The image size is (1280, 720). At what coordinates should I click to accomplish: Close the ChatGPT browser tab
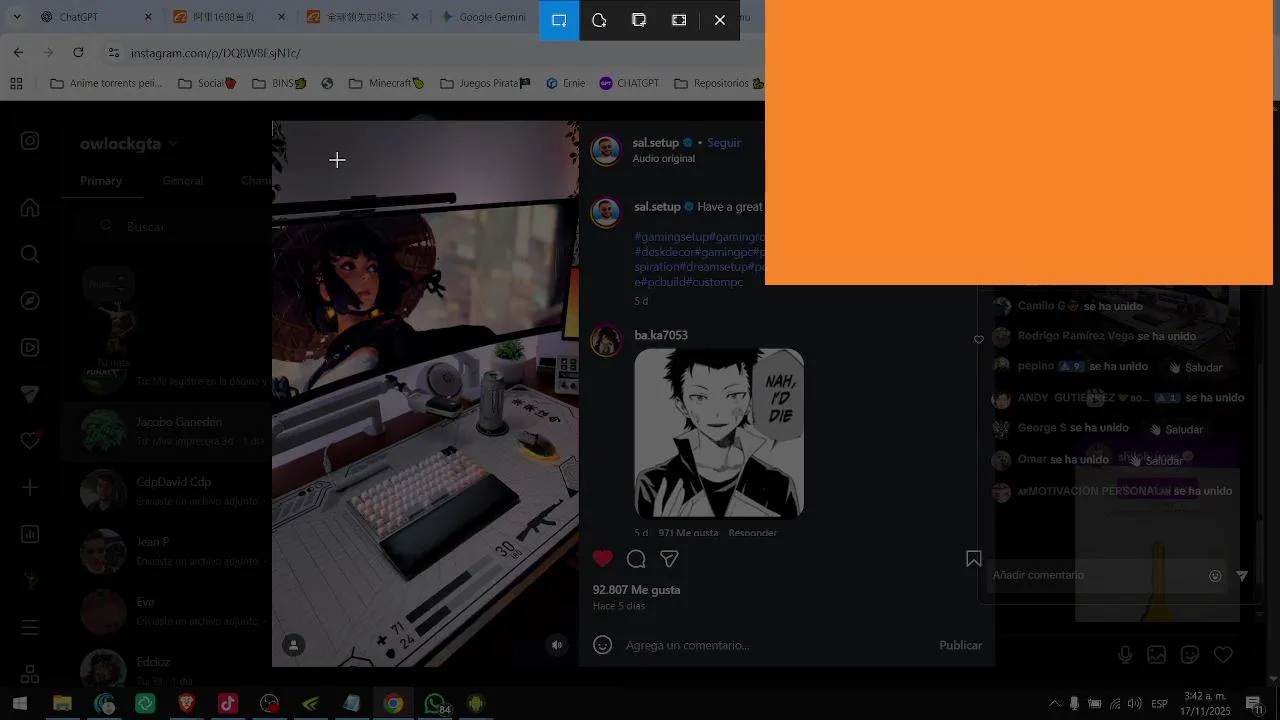(x=148, y=17)
